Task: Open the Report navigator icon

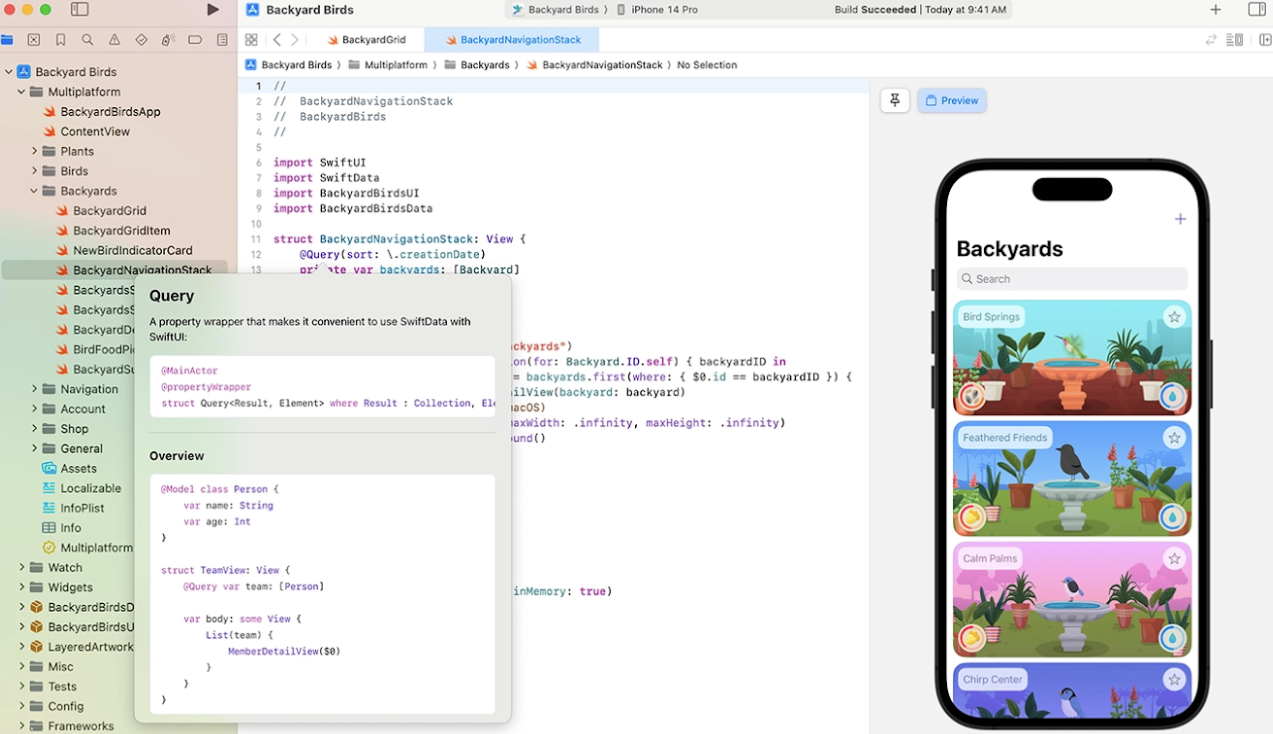Action: [222, 40]
